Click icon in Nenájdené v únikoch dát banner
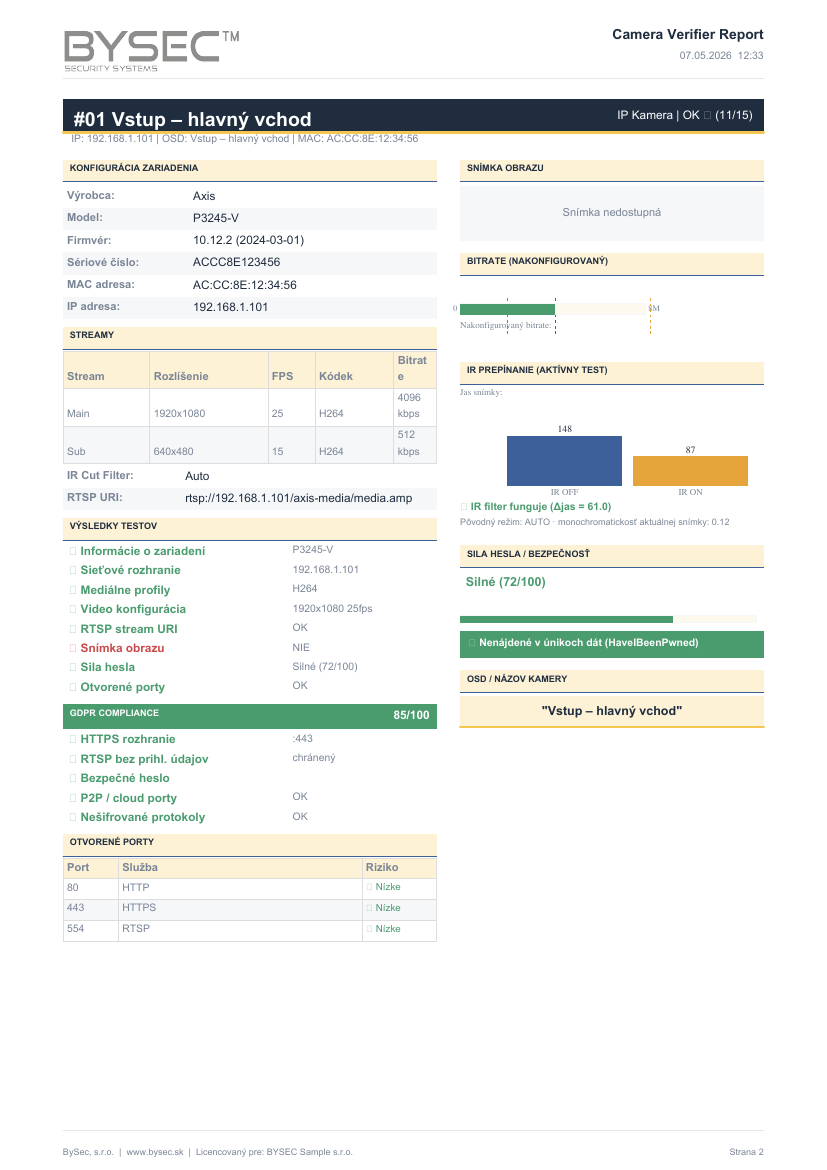 472,643
